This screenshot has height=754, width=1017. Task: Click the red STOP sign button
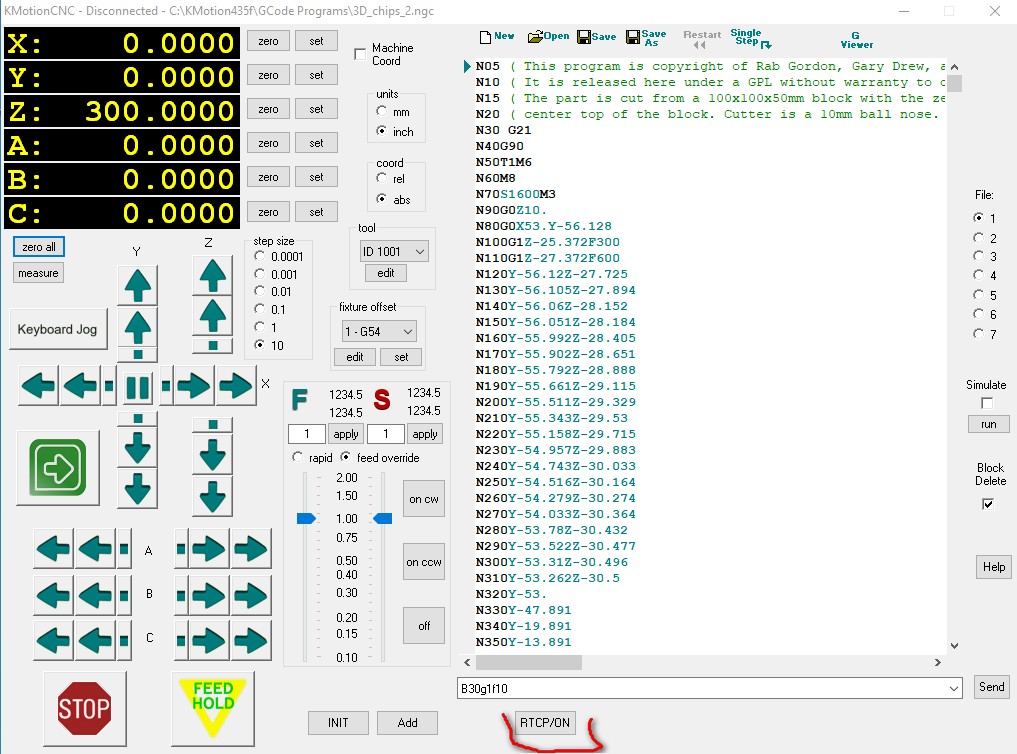pyautogui.click(x=84, y=708)
